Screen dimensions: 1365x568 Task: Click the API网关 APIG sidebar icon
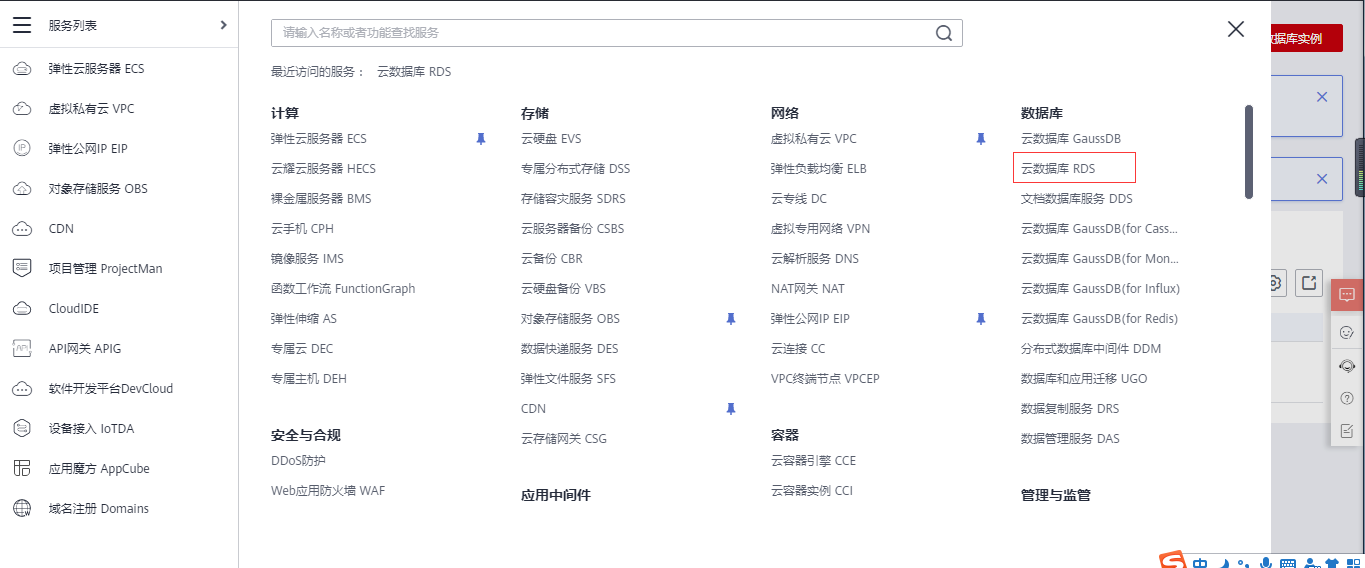[22, 349]
